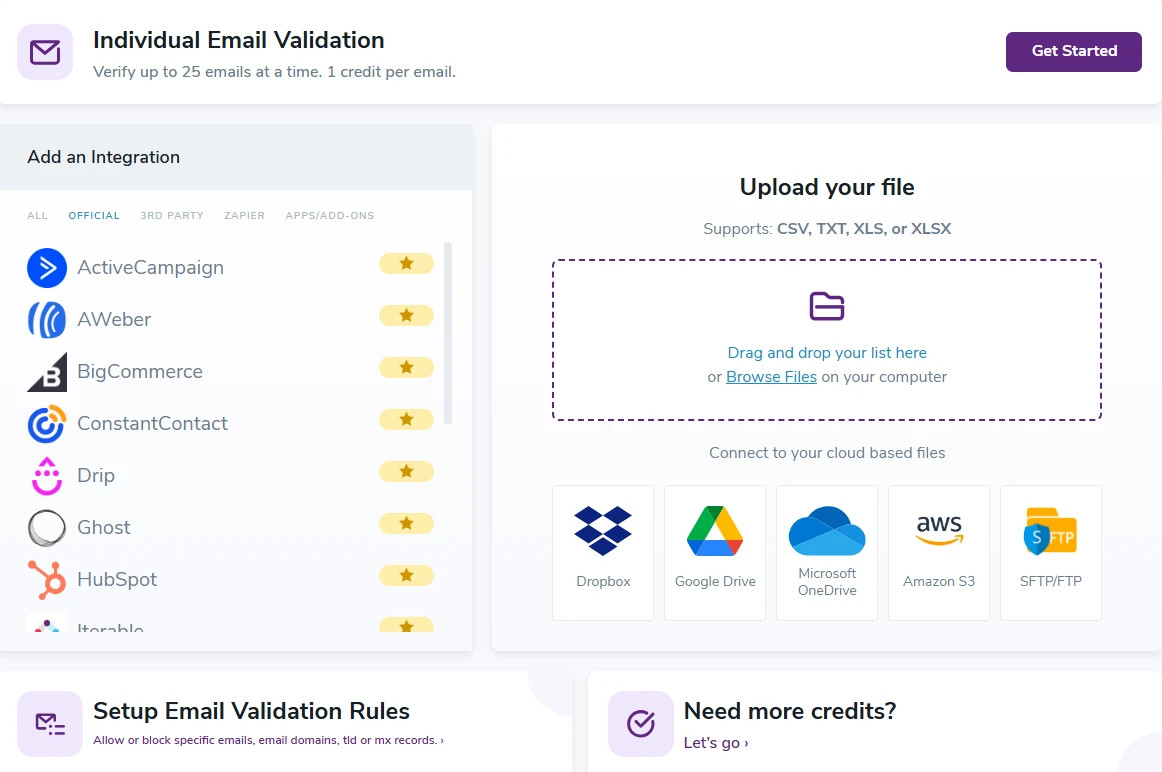The width and height of the screenshot is (1162, 772).
Task: Switch to the ALL integrations tab
Action: [38, 216]
